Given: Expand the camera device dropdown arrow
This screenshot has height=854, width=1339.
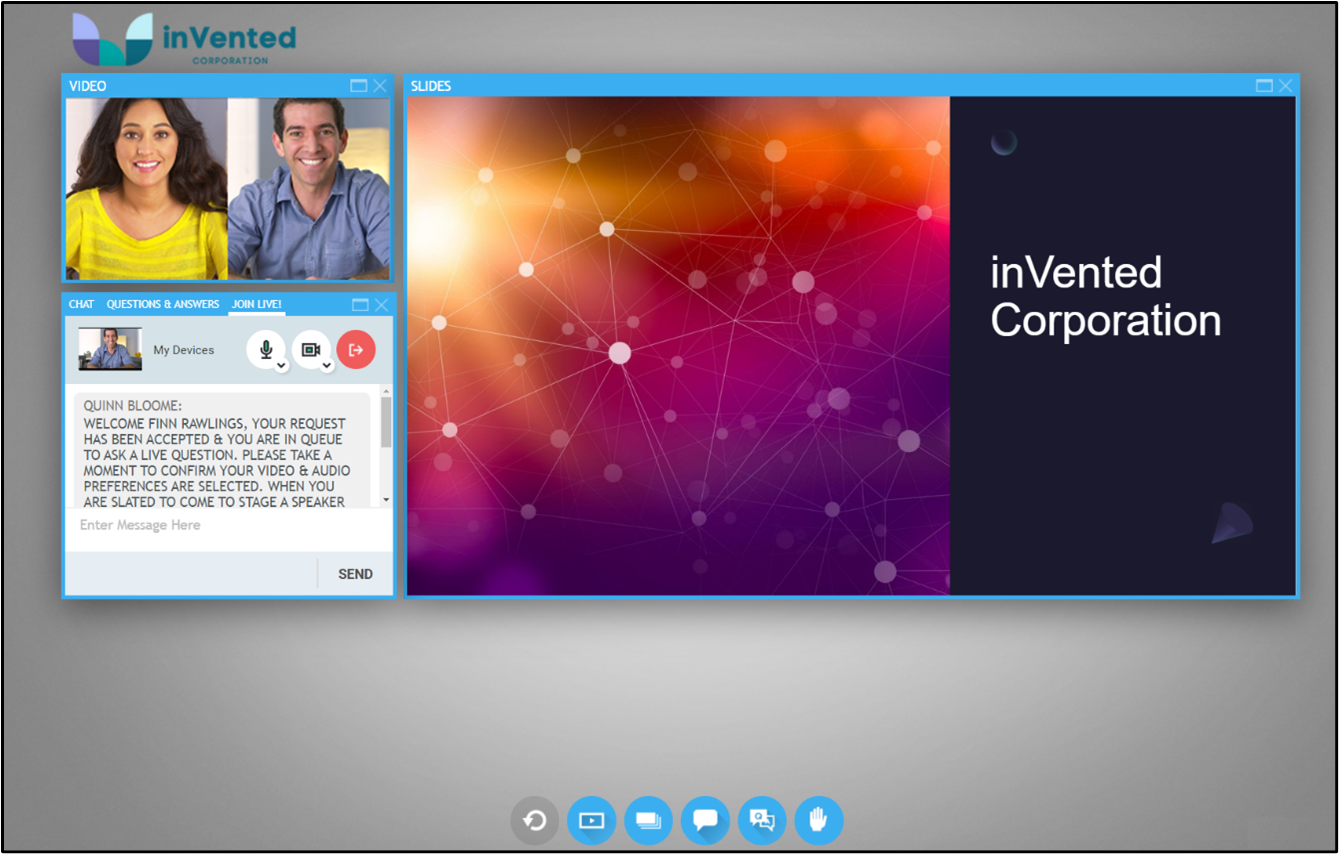Looking at the screenshot, I should point(327,366).
